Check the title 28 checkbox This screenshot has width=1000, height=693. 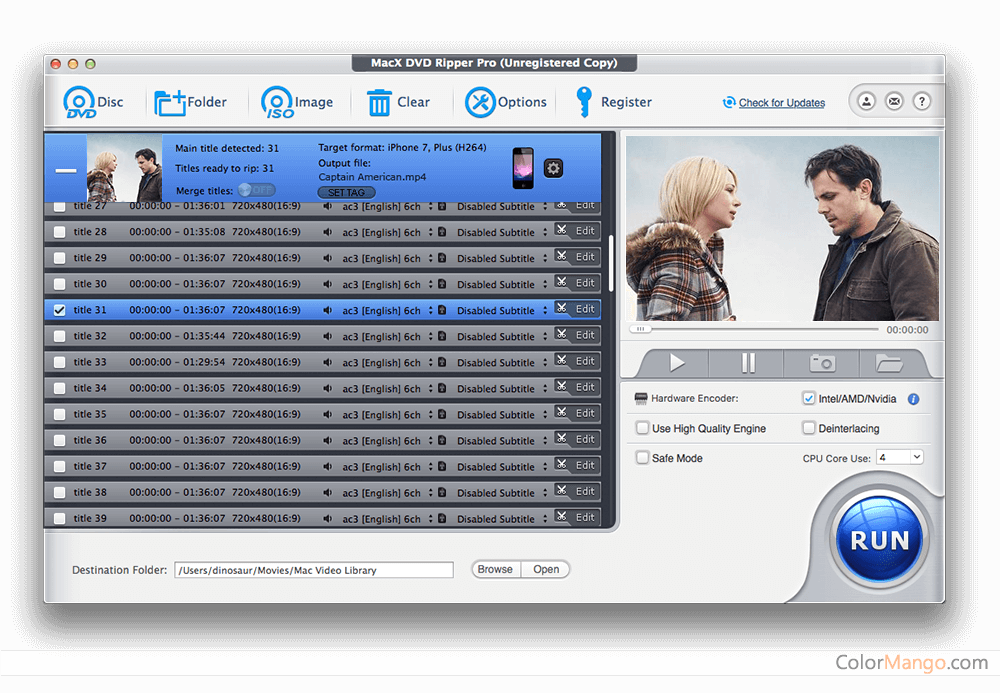(59, 231)
